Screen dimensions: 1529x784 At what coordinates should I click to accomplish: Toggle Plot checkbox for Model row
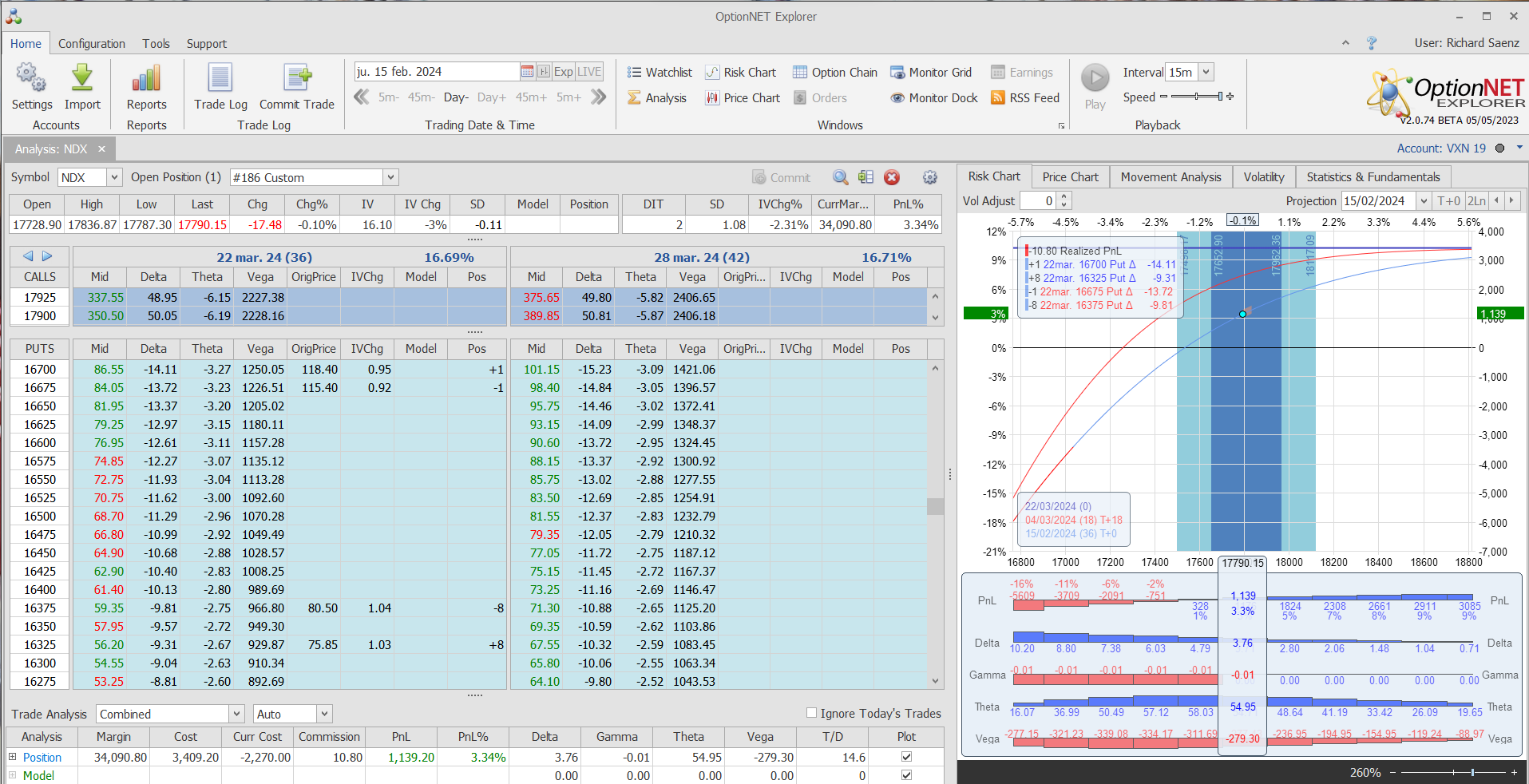906,774
